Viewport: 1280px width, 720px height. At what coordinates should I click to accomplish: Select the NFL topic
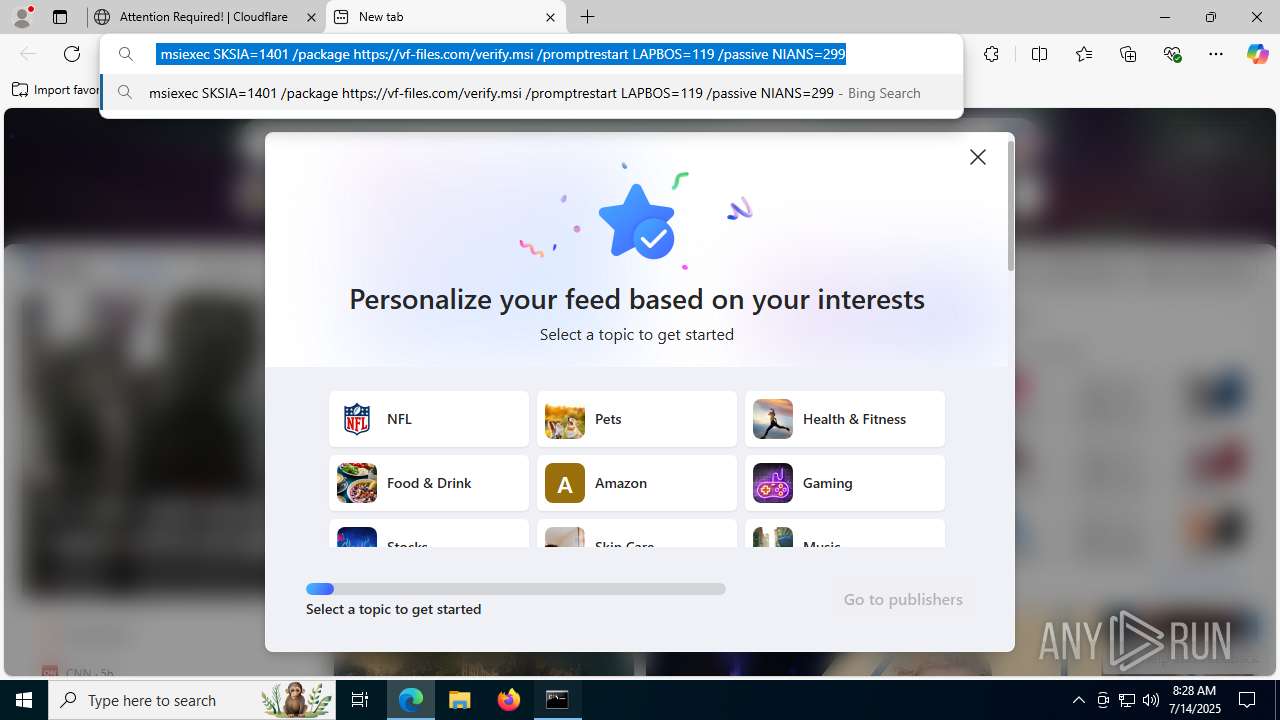(x=429, y=419)
